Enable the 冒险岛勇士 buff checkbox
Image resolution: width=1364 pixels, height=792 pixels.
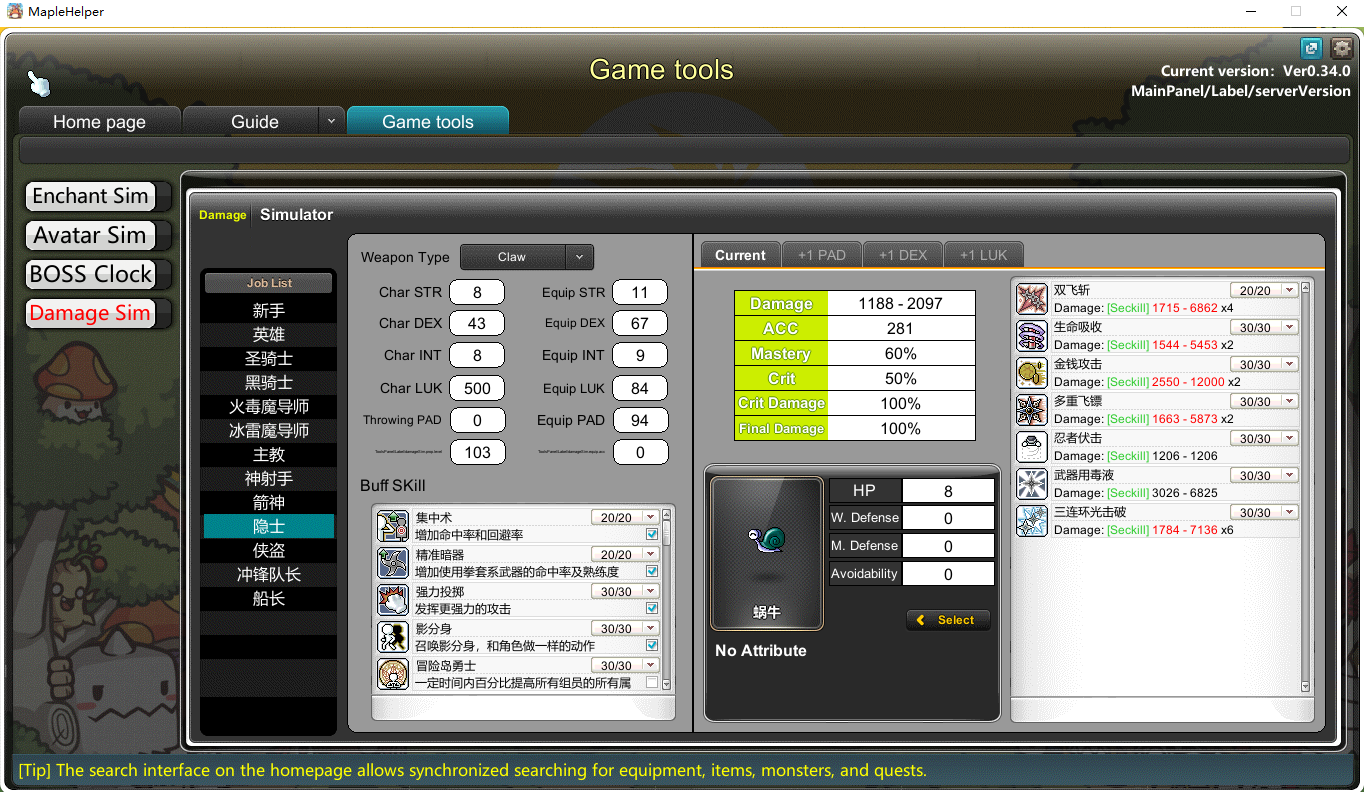652,683
